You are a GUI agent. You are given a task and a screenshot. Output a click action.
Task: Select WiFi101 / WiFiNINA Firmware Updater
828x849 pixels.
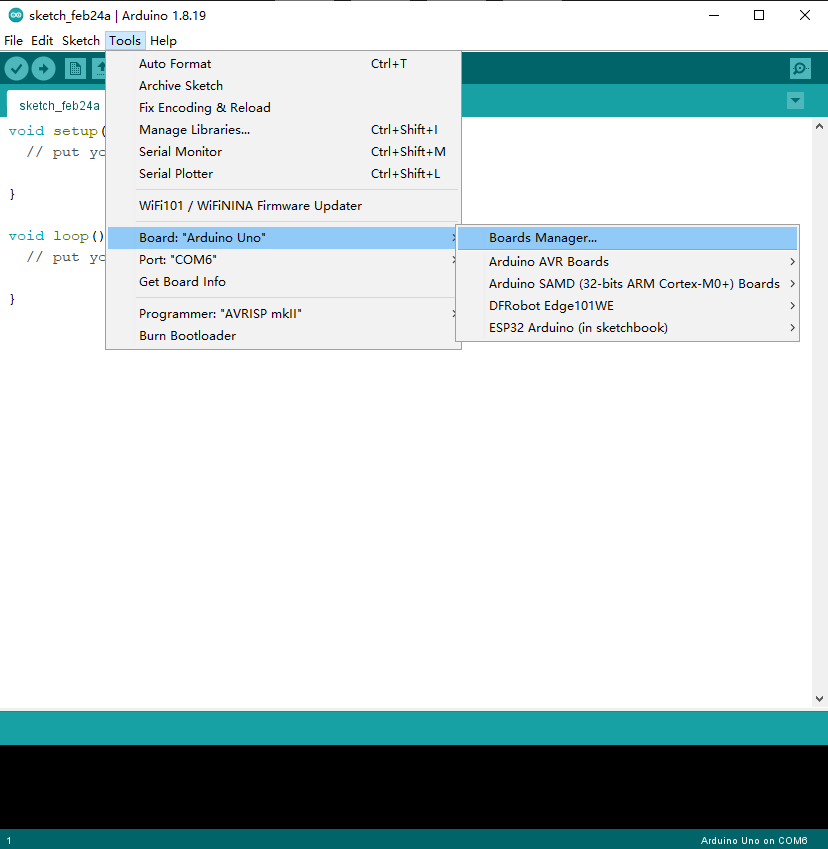pyautogui.click(x=283, y=206)
